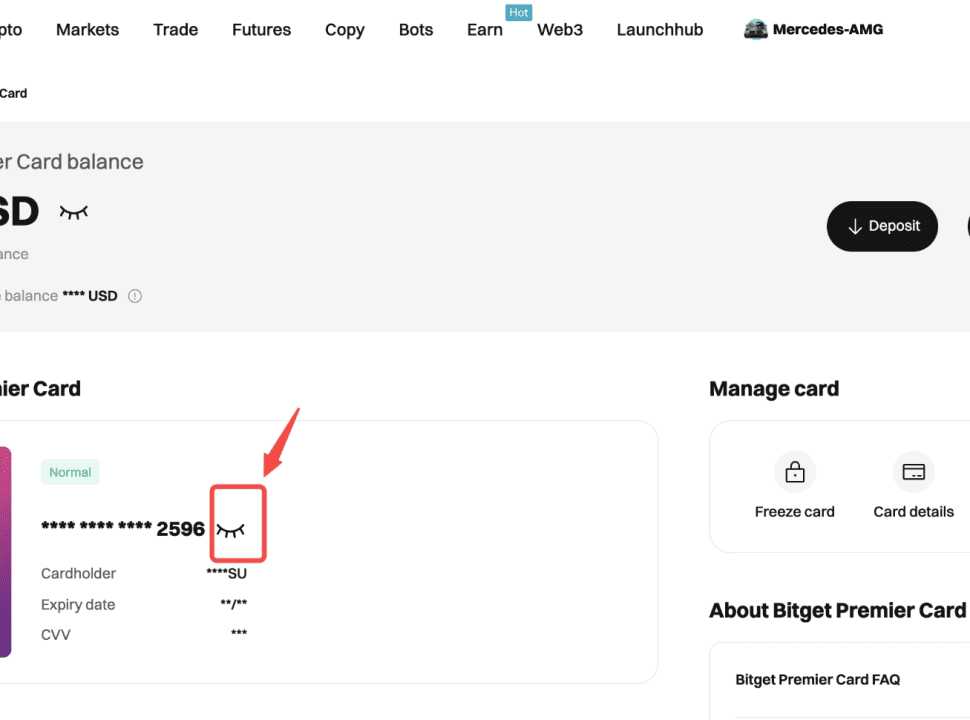
Task: Open the Trade menu
Action: [175, 30]
